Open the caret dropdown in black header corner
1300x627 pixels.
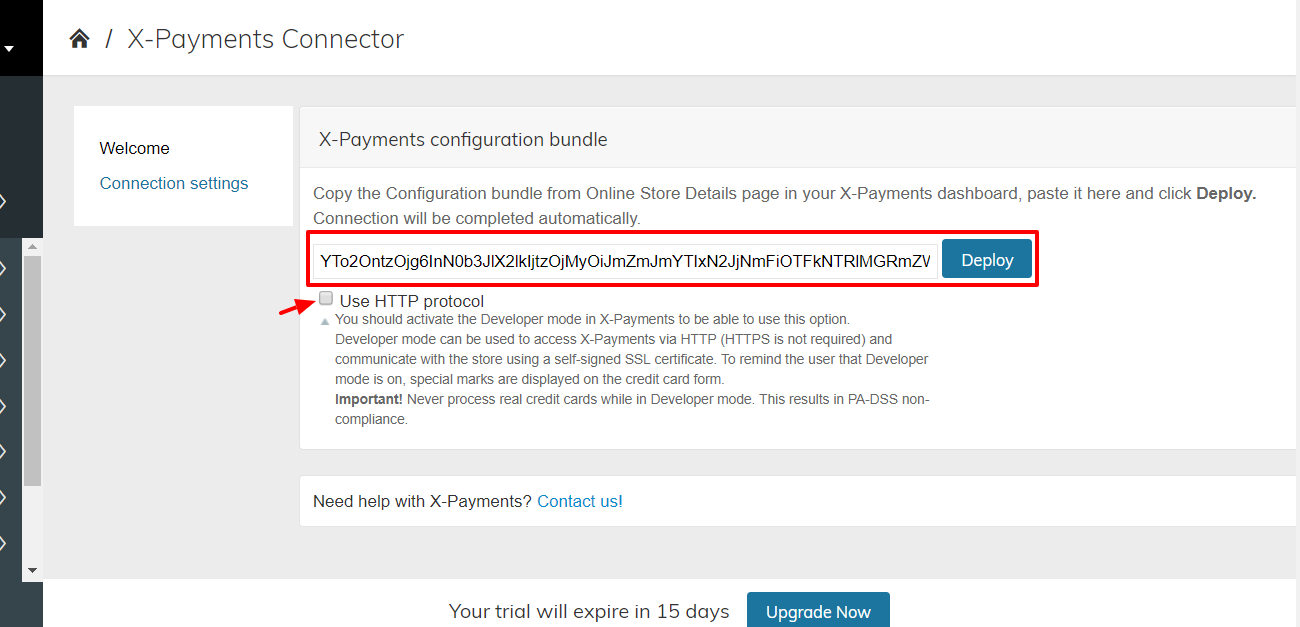pyautogui.click(x=8, y=47)
